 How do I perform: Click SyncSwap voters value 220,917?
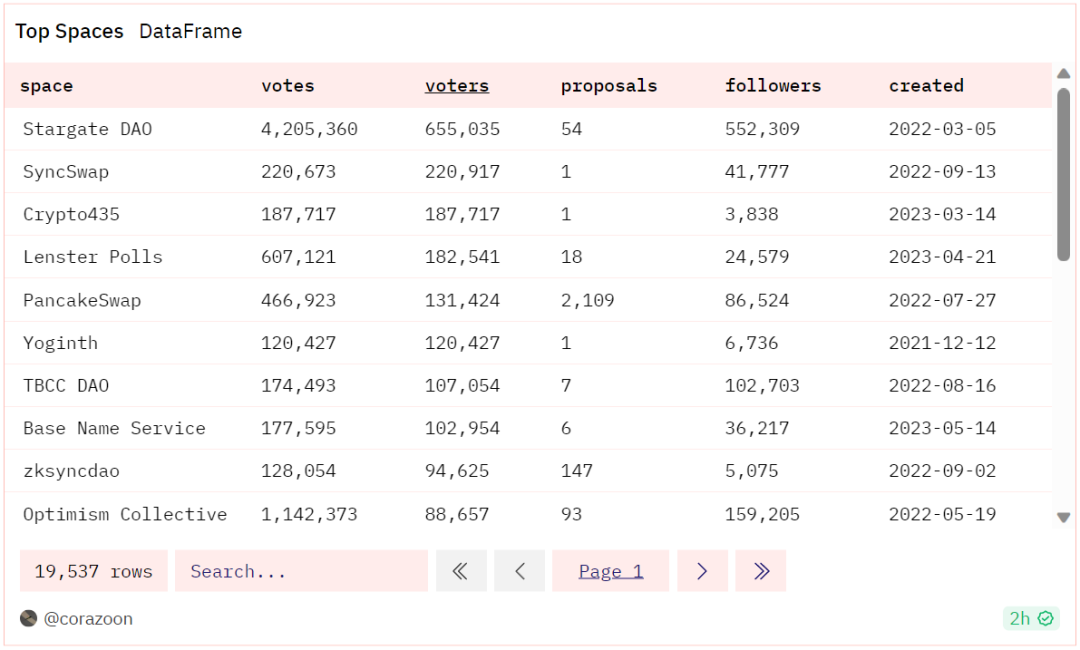pyautogui.click(x=462, y=171)
